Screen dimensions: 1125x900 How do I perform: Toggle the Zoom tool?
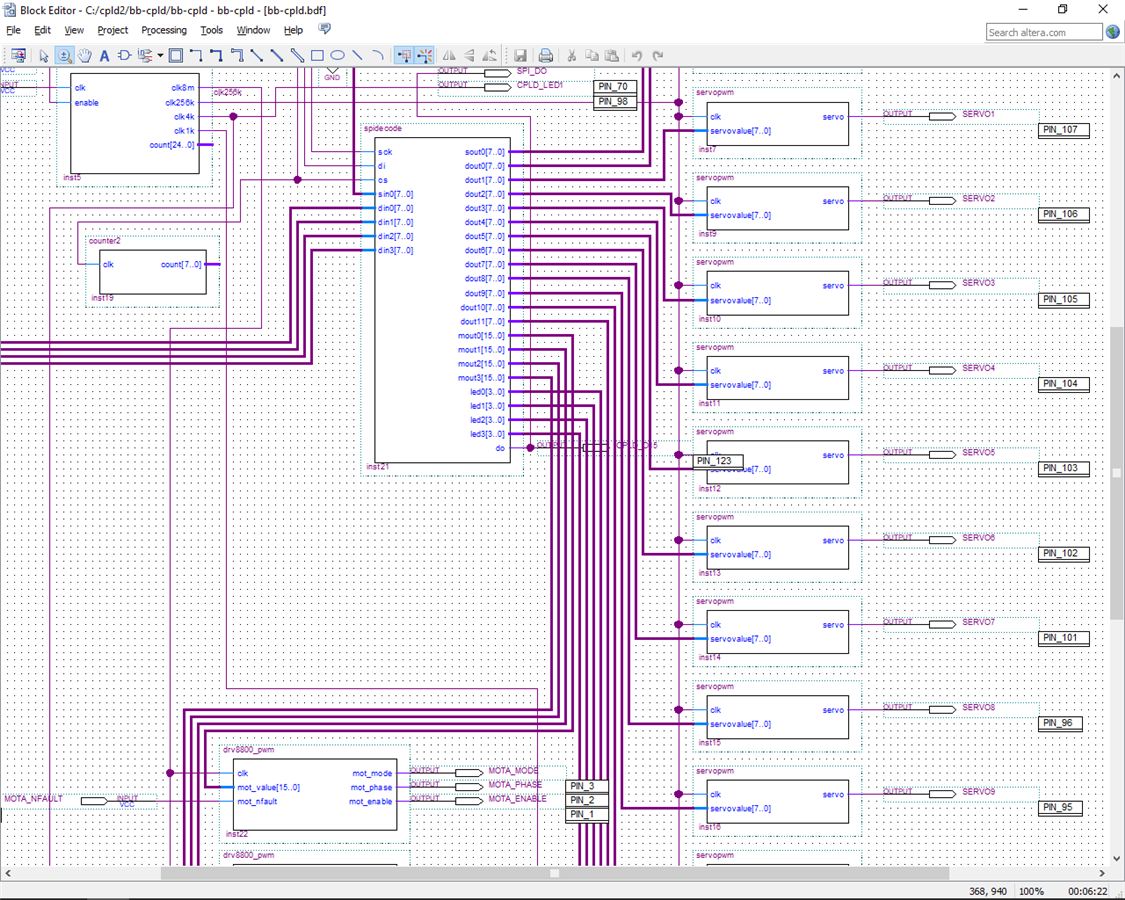tap(64, 56)
